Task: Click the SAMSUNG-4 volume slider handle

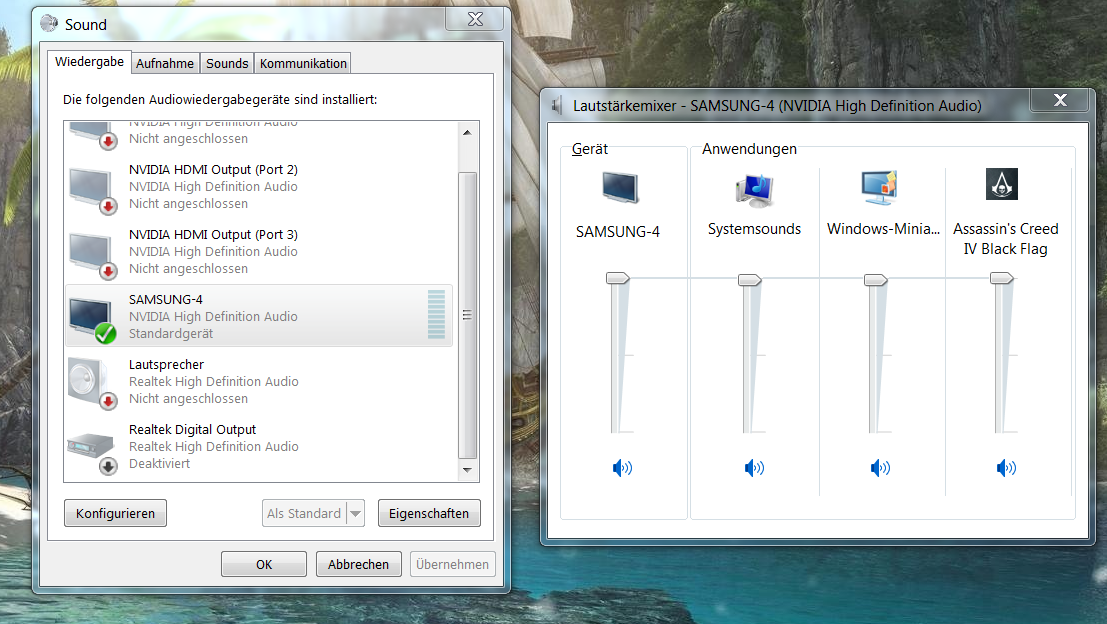Action: tap(618, 278)
